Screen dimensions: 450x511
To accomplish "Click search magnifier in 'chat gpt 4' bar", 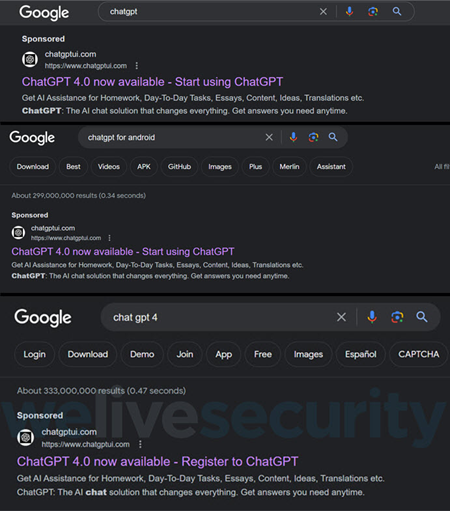I will [x=422, y=317].
